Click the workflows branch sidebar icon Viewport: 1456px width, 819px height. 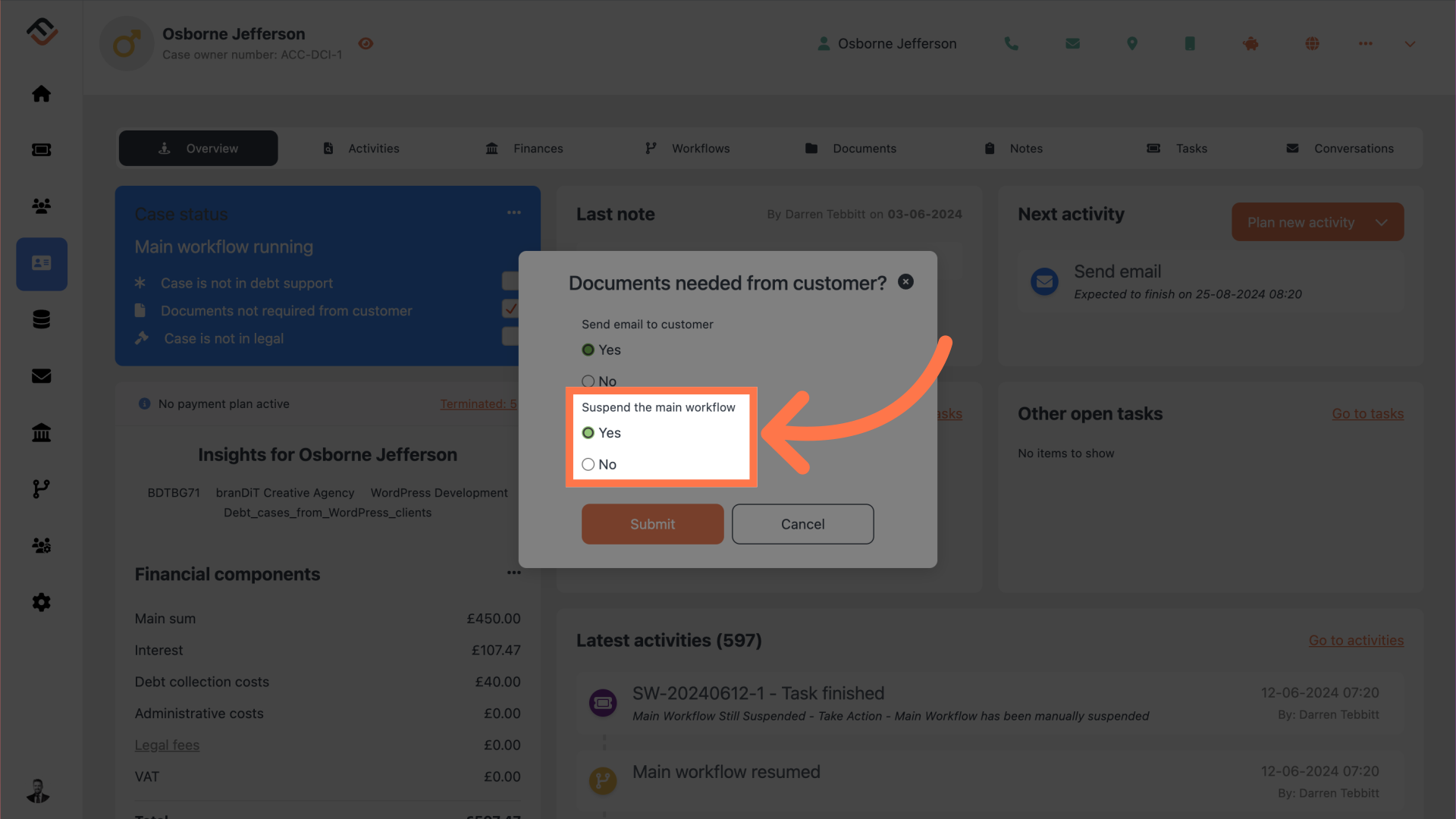coord(41,489)
